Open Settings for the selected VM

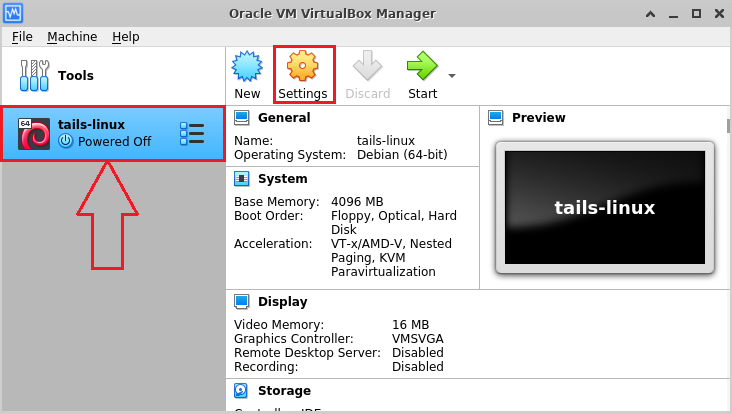tap(303, 75)
